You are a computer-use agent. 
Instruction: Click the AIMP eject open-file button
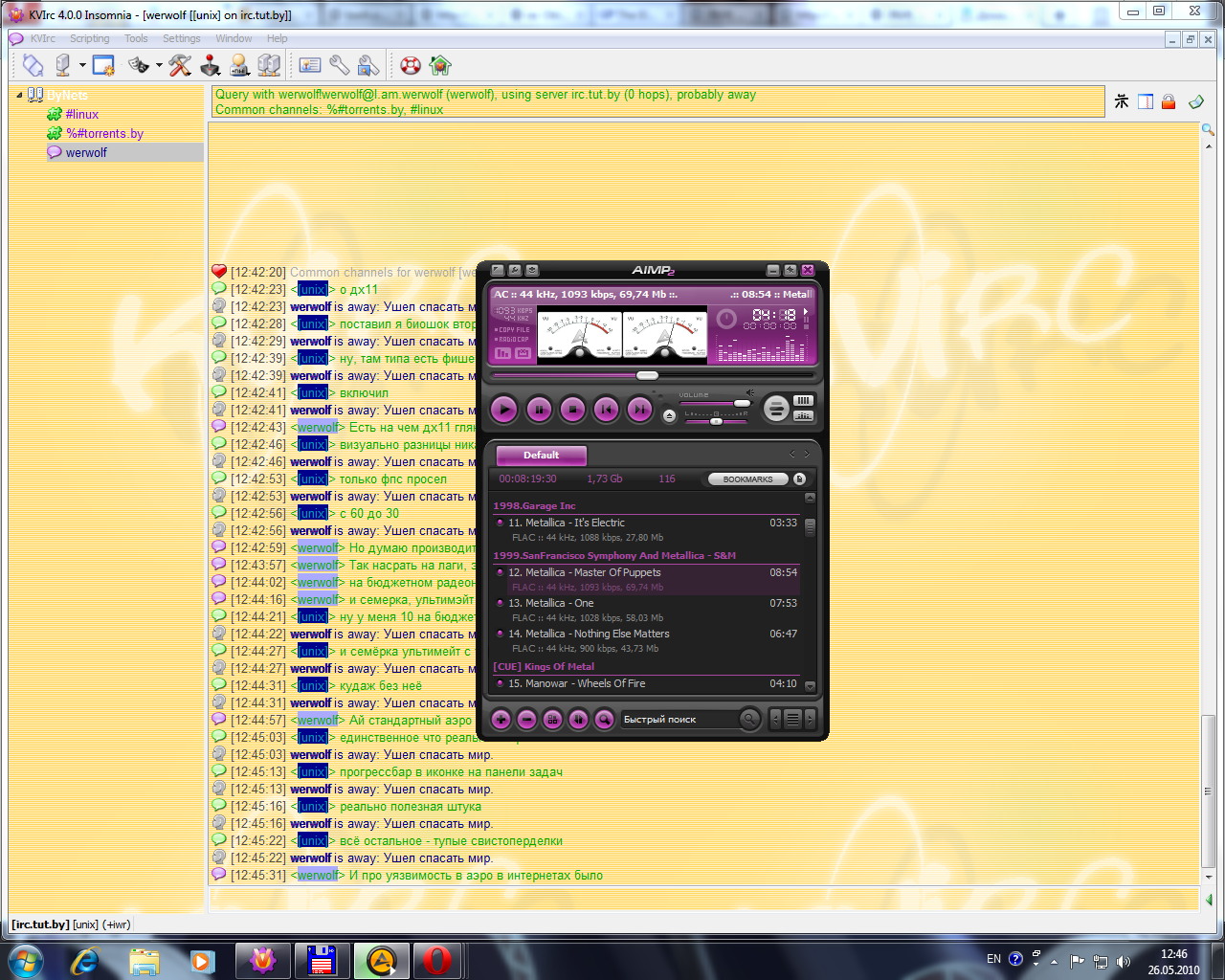tap(669, 415)
